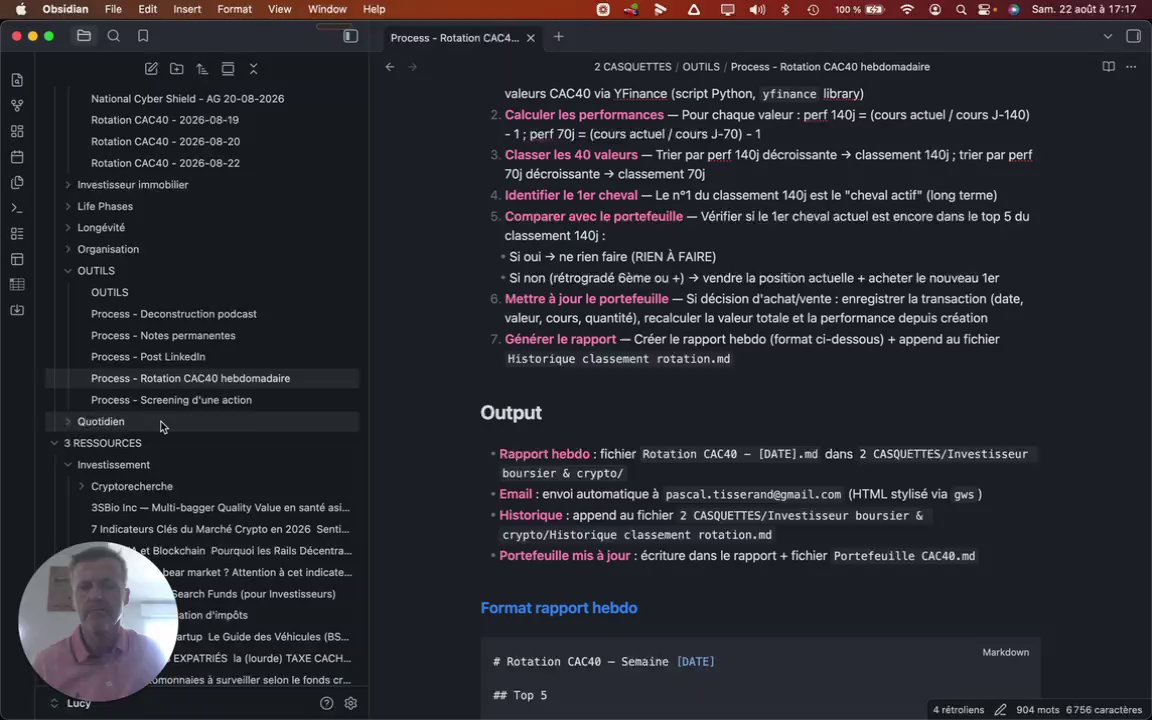The height and width of the screenshot is (720, 1152).
Task: Open vault settings gear icon
Action: (350, 703)
